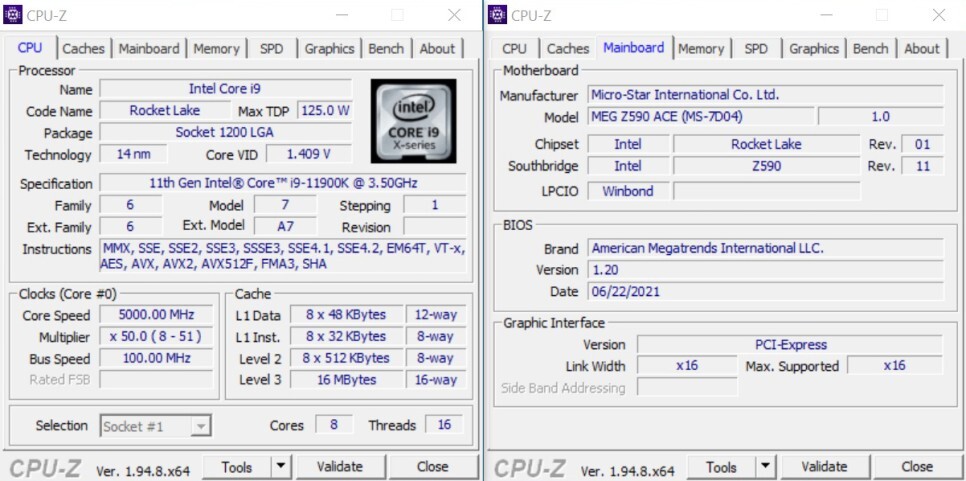Image resolution: width=966 pixels, height=481 pixels.
Task: Click the BIOS date 06/22/2021 field
Action: click(765, 291)
